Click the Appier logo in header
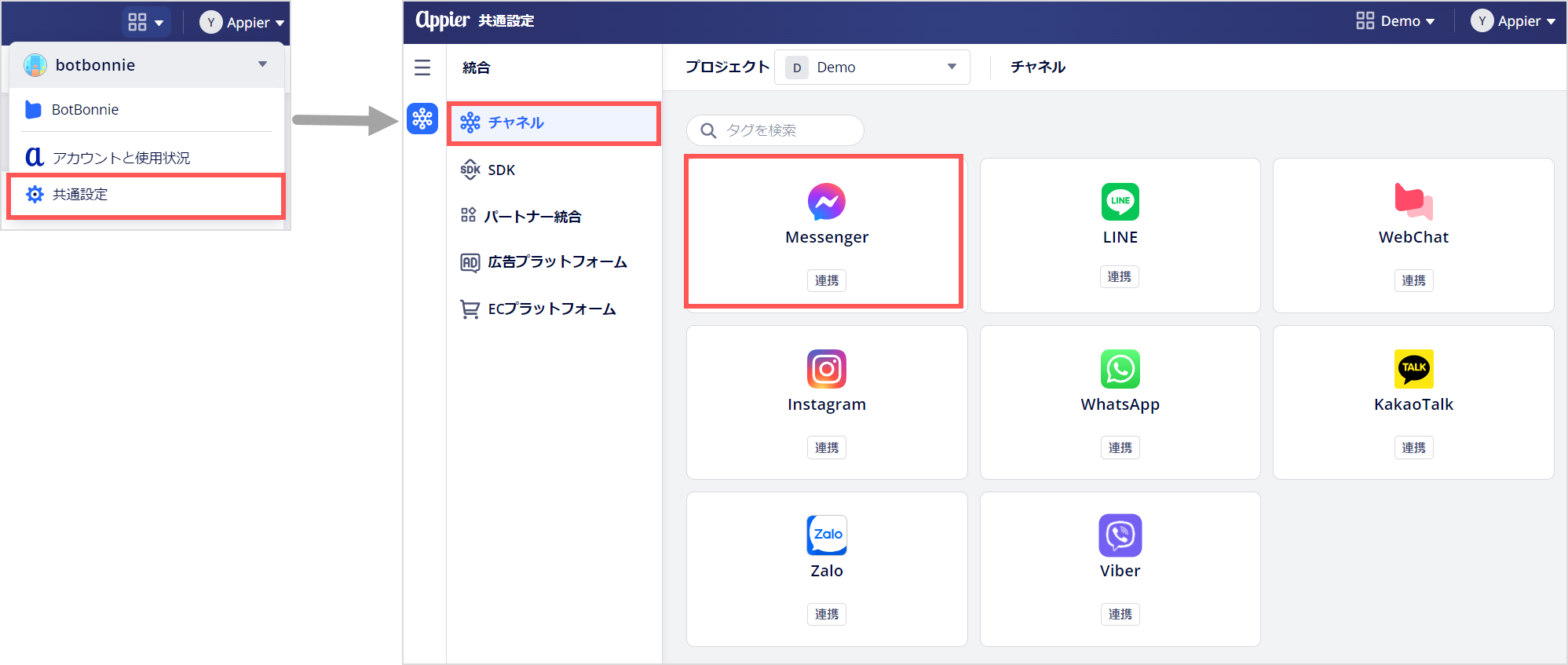 (442, 20)
